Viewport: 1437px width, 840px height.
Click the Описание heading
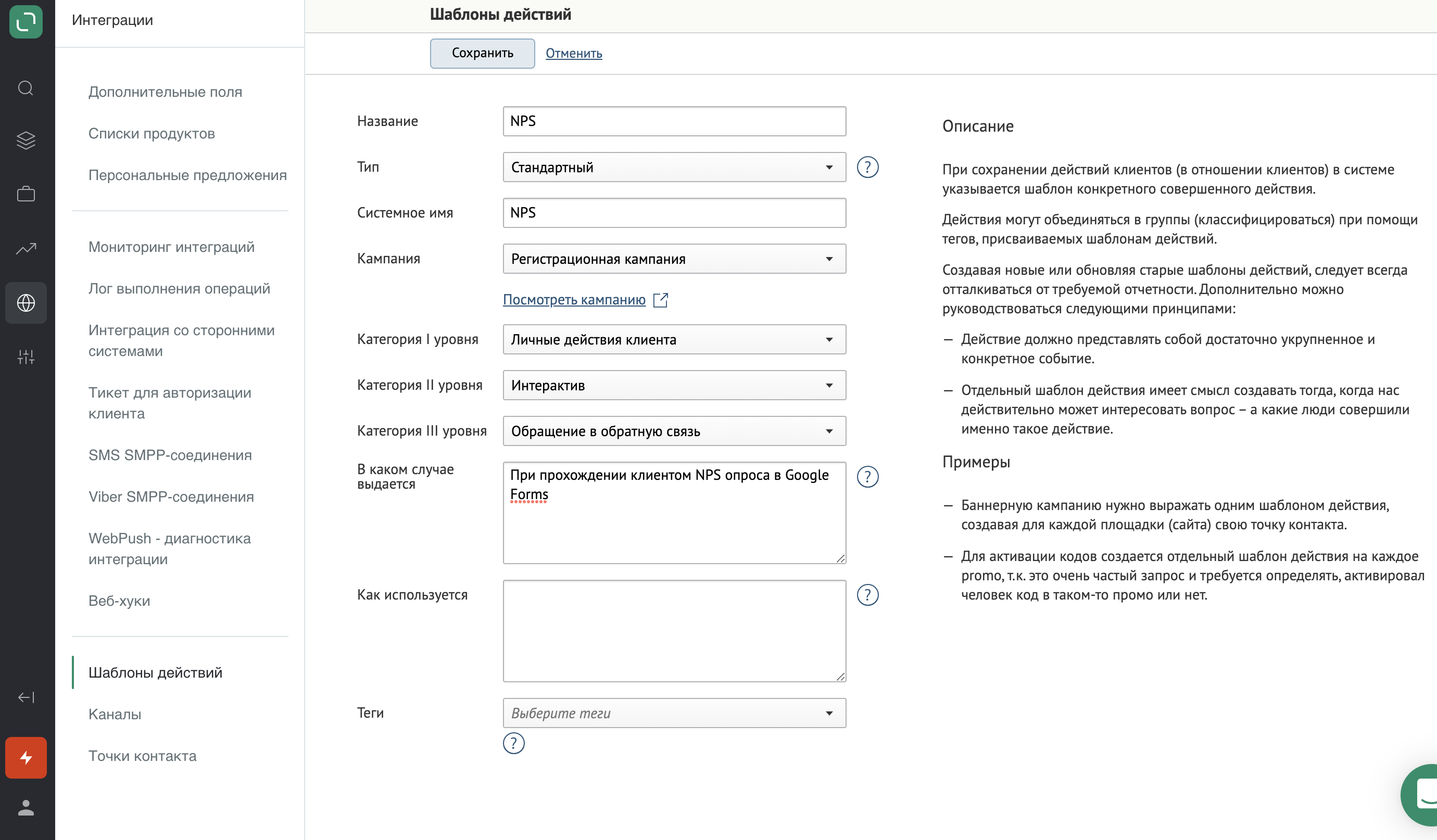click(977, 126)
